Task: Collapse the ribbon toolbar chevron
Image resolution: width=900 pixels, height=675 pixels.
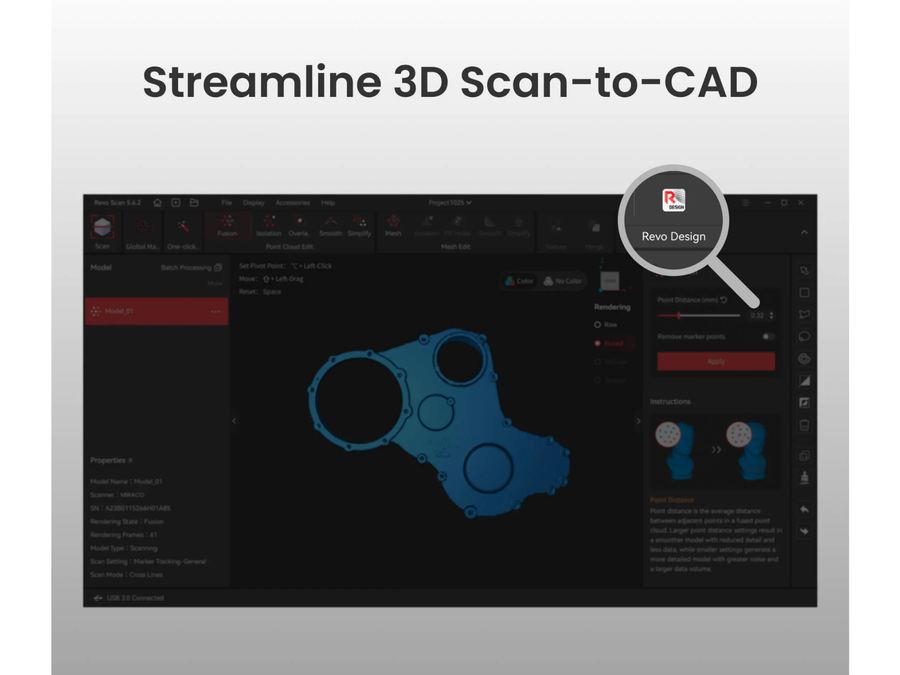Action: [x=804, y=232]
